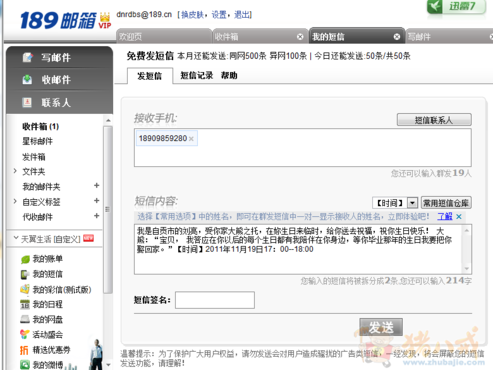Open 我的微博 icon

tap(25, 364)
